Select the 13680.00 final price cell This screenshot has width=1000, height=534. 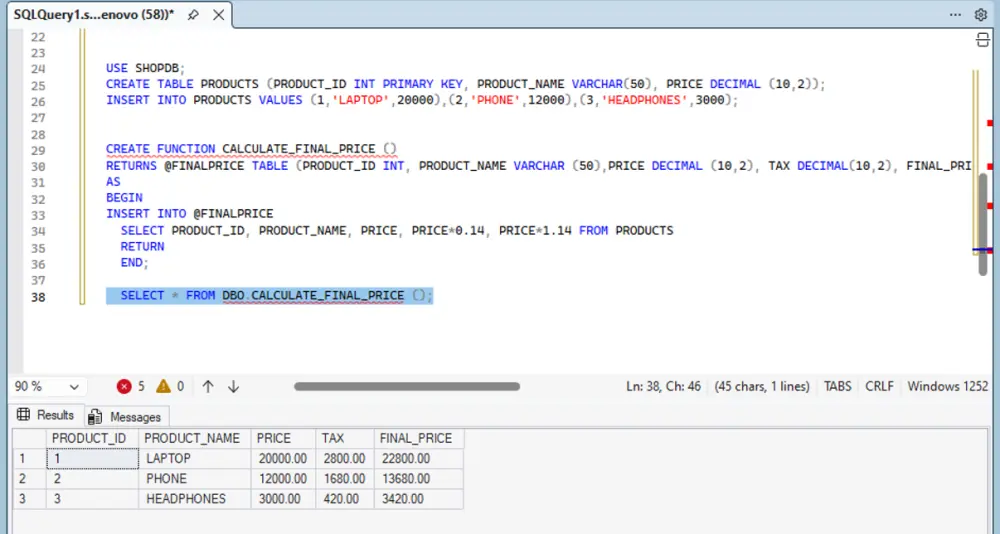(x=418, y=478)
